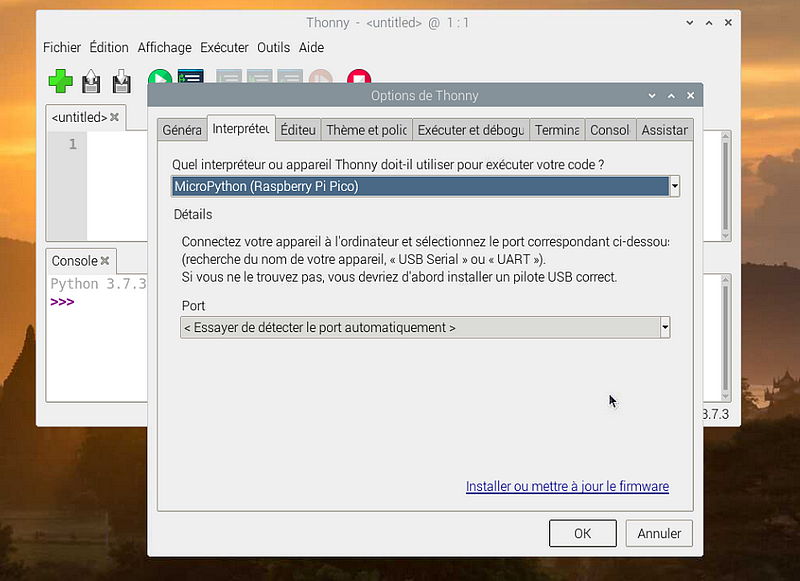Screen dimensions: 800x581
Task: Maximize the Options de Thonny dialog
Action: click(x=671, y=95)
